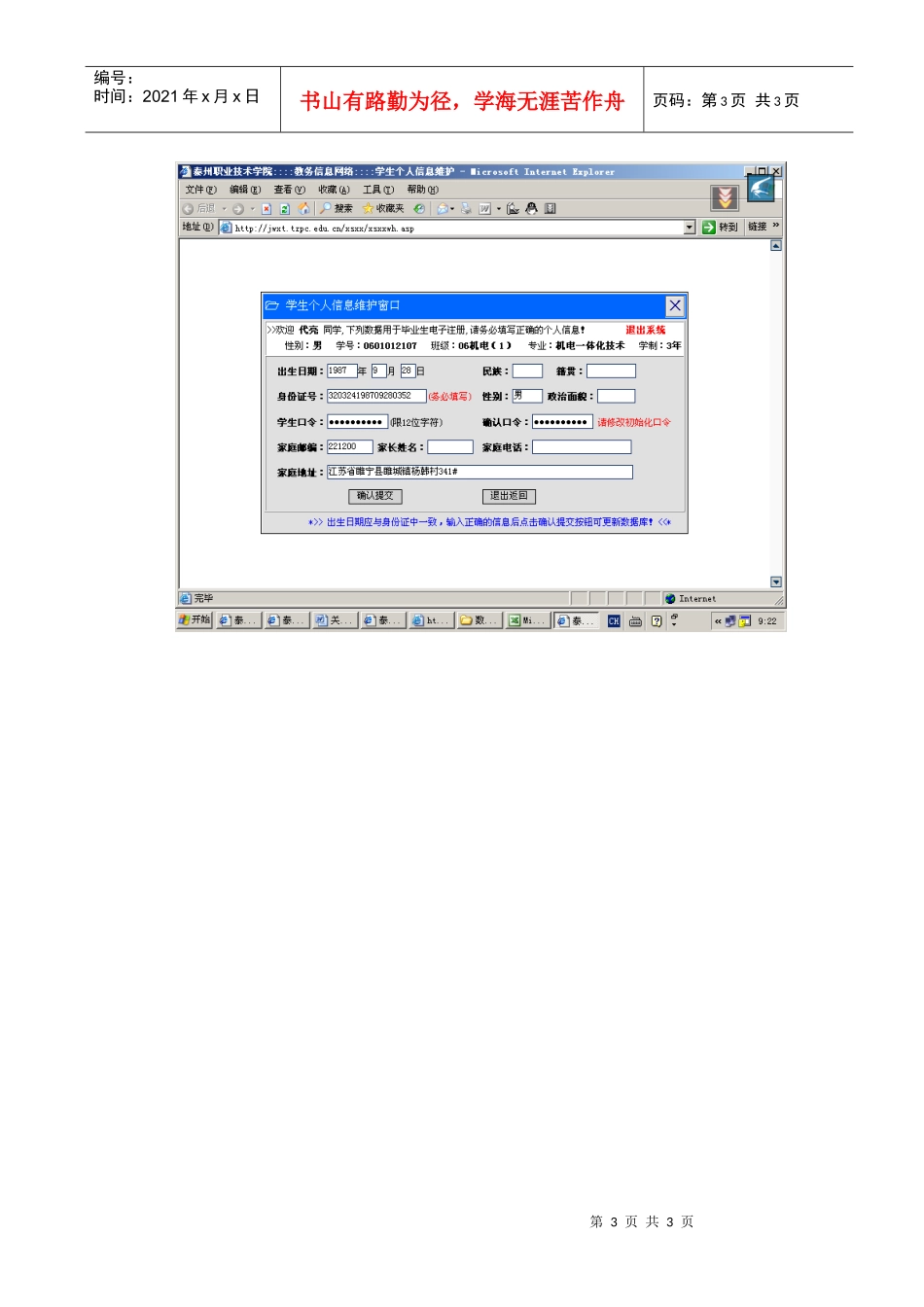The width and height of the screenshot is (924, 1307).
Task: Open the 文件(F) menu
Action: (201, 190)
